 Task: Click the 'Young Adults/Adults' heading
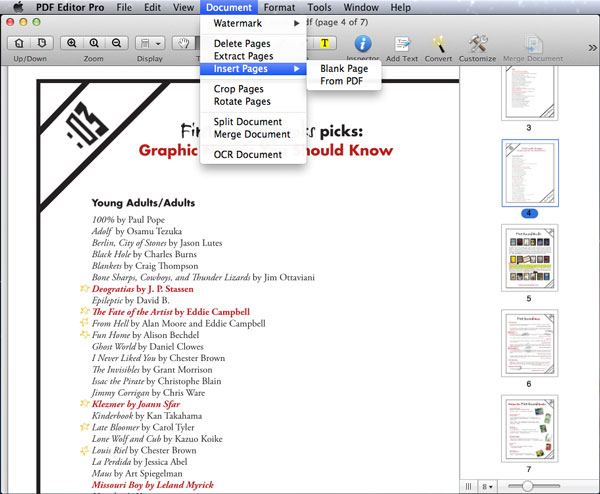[143, 203]
